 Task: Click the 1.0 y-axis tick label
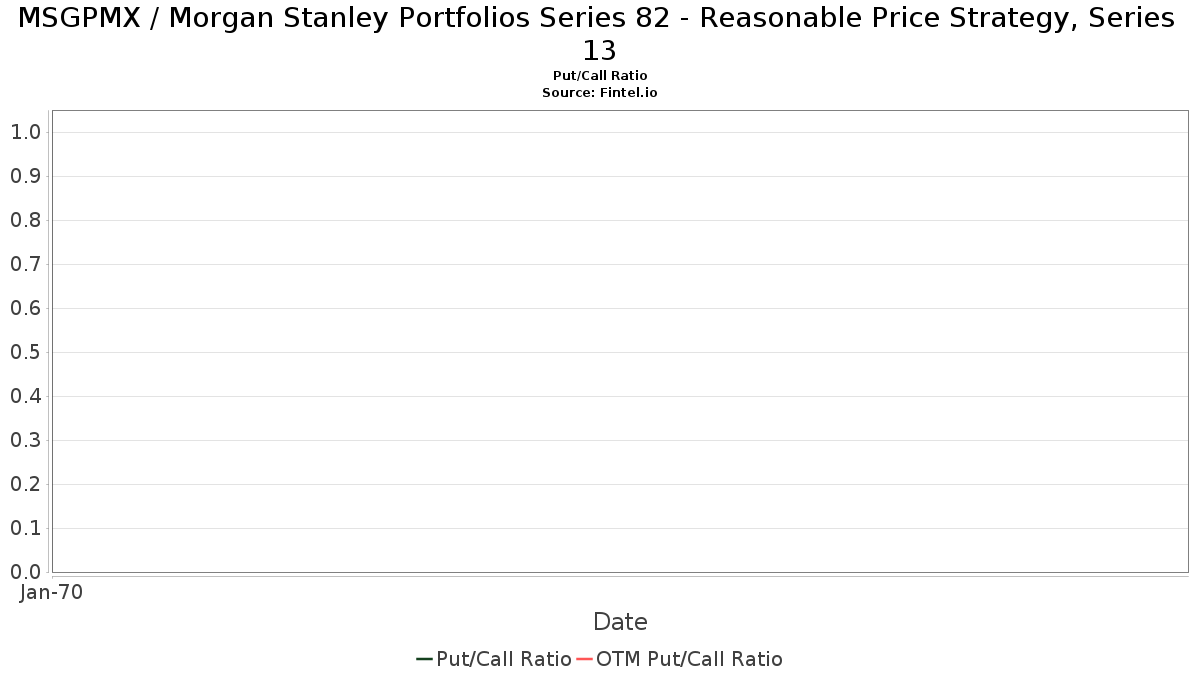click(25, 132)
